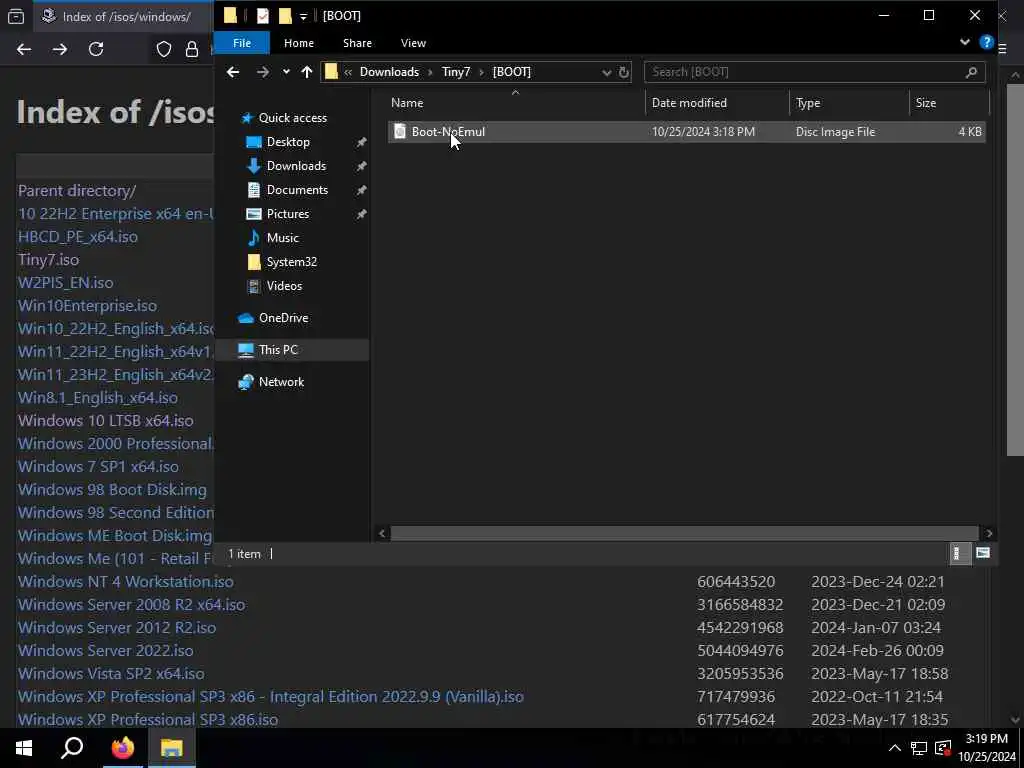
Task: Open the Home ribbon tab
Action: click(299, 43)
